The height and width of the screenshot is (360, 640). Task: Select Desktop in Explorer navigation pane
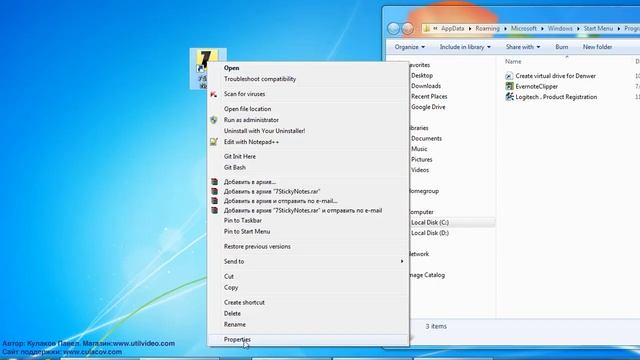click(x=422, y=76)
